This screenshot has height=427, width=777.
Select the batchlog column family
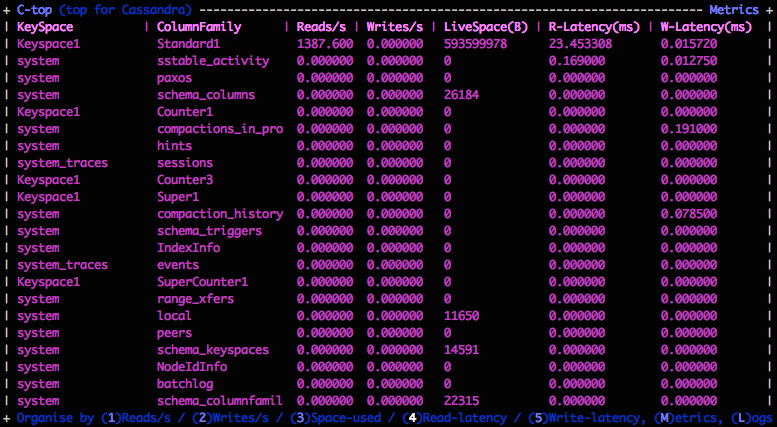point(185,384)
